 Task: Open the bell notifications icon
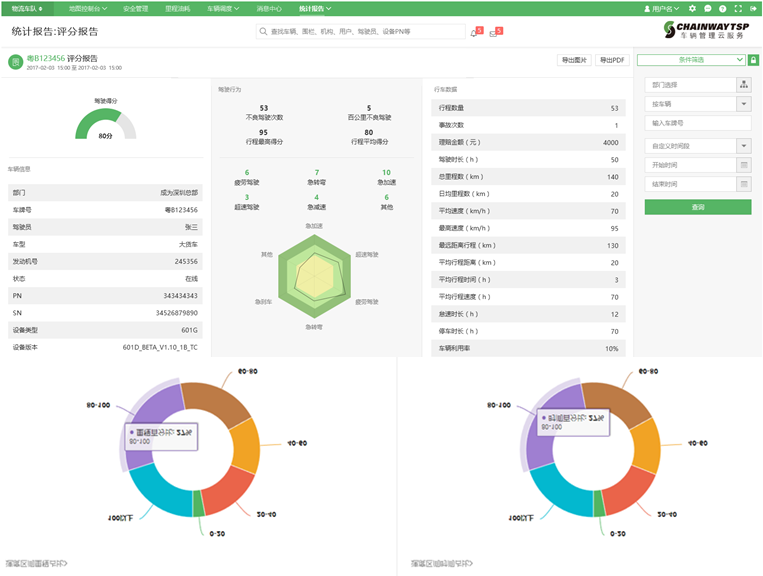473,33
